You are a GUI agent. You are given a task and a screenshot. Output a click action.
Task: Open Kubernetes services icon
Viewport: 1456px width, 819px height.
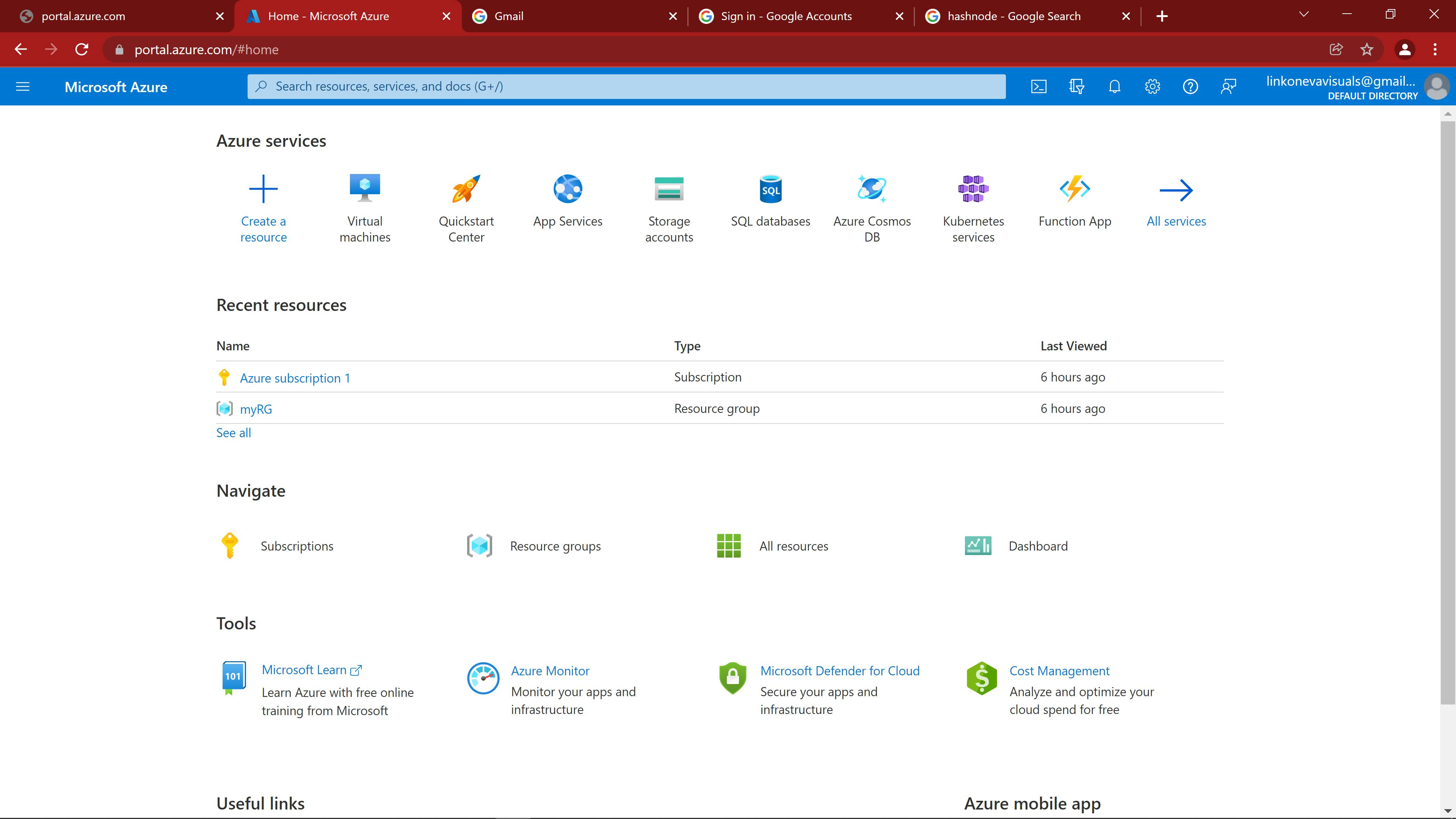pyautogui.click(x=973, y=189)
